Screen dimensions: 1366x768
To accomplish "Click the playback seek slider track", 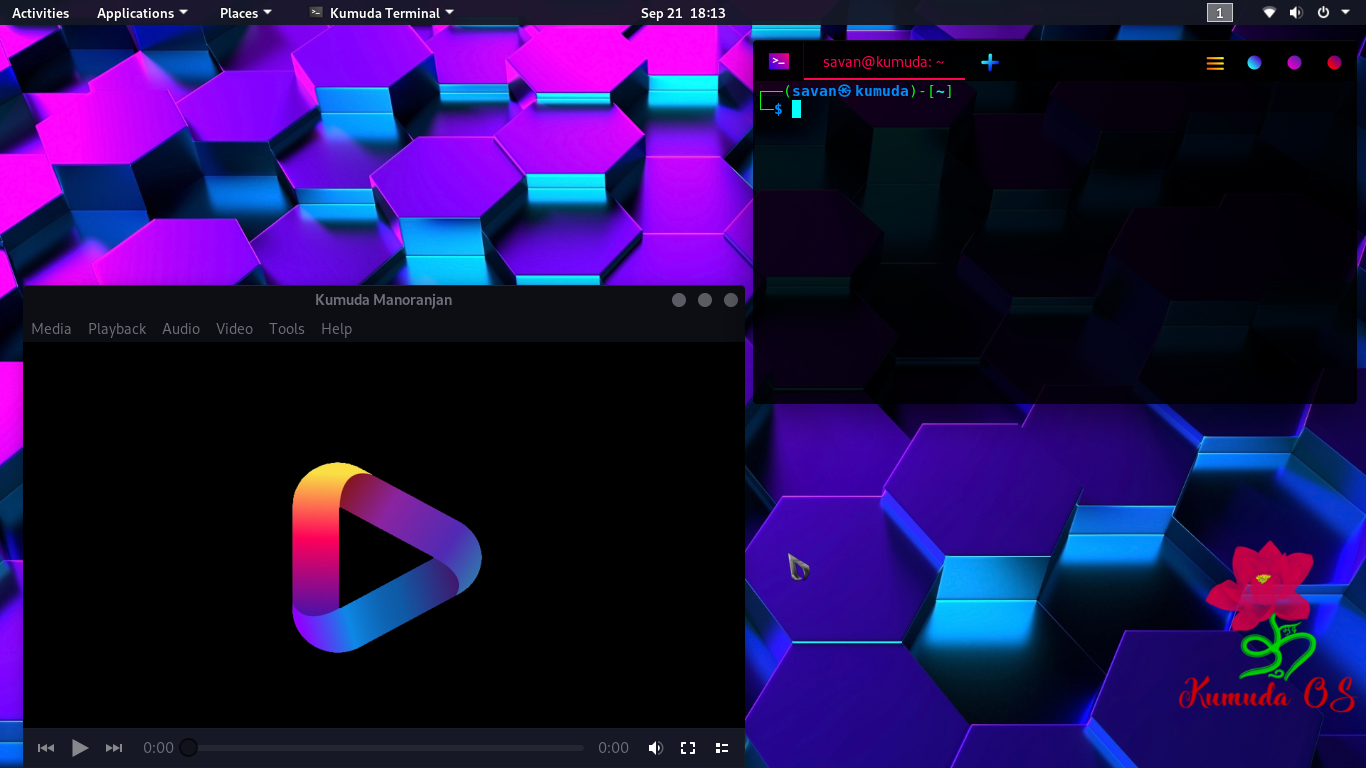I will point(385,748).
